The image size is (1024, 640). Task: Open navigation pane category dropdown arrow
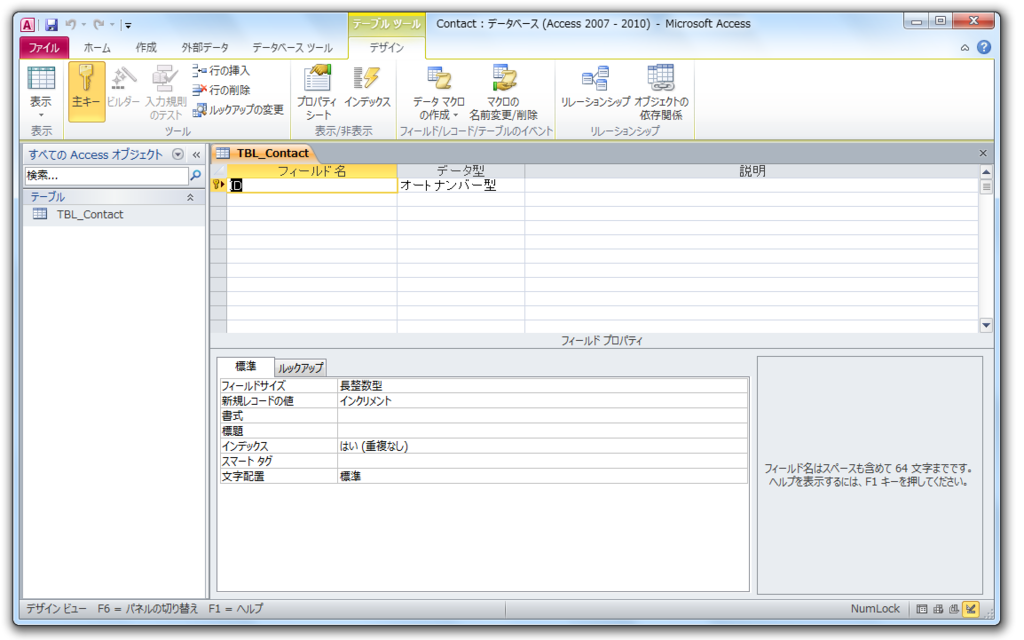[178, 154]
